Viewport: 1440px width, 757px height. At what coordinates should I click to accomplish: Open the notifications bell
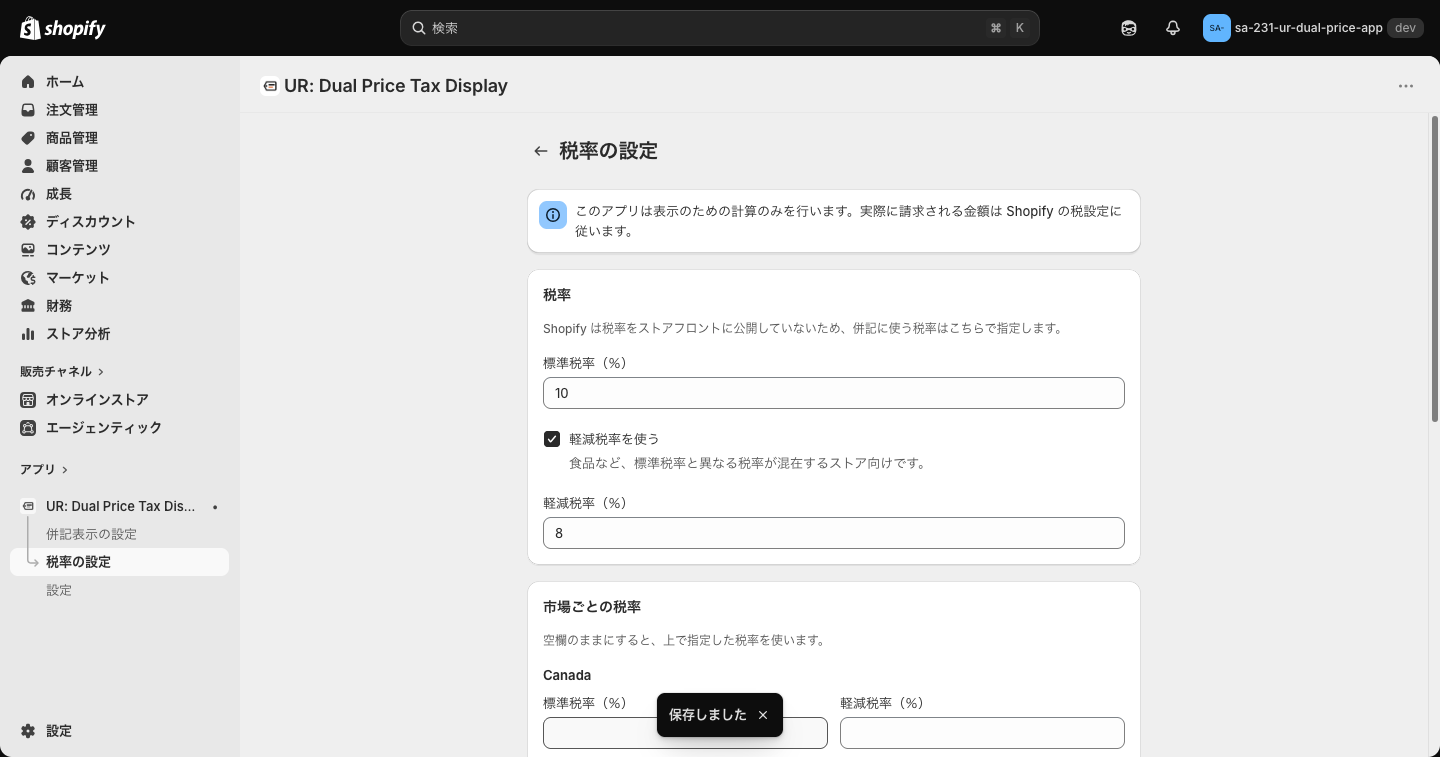(1173, 28)
